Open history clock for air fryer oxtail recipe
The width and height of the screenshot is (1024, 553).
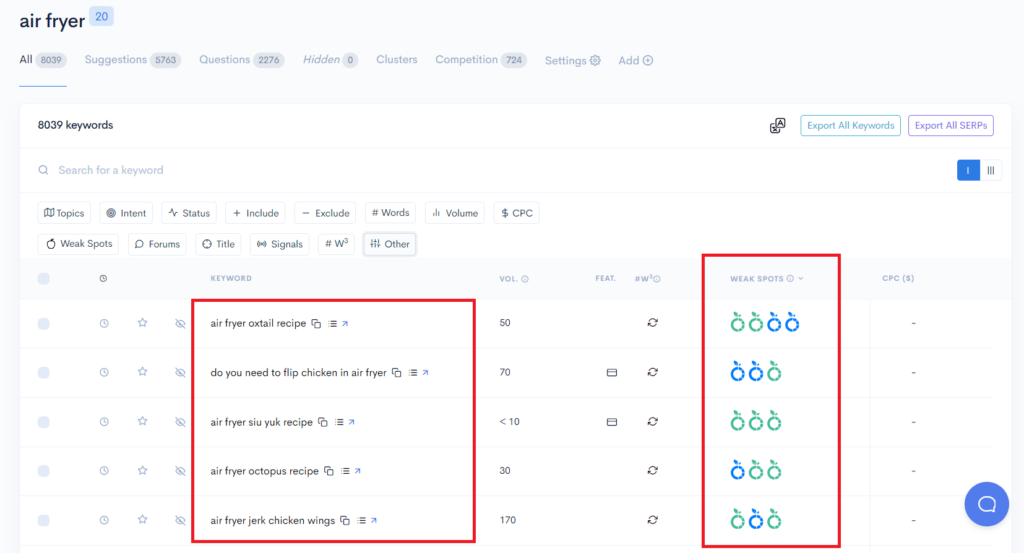point(104,324)
